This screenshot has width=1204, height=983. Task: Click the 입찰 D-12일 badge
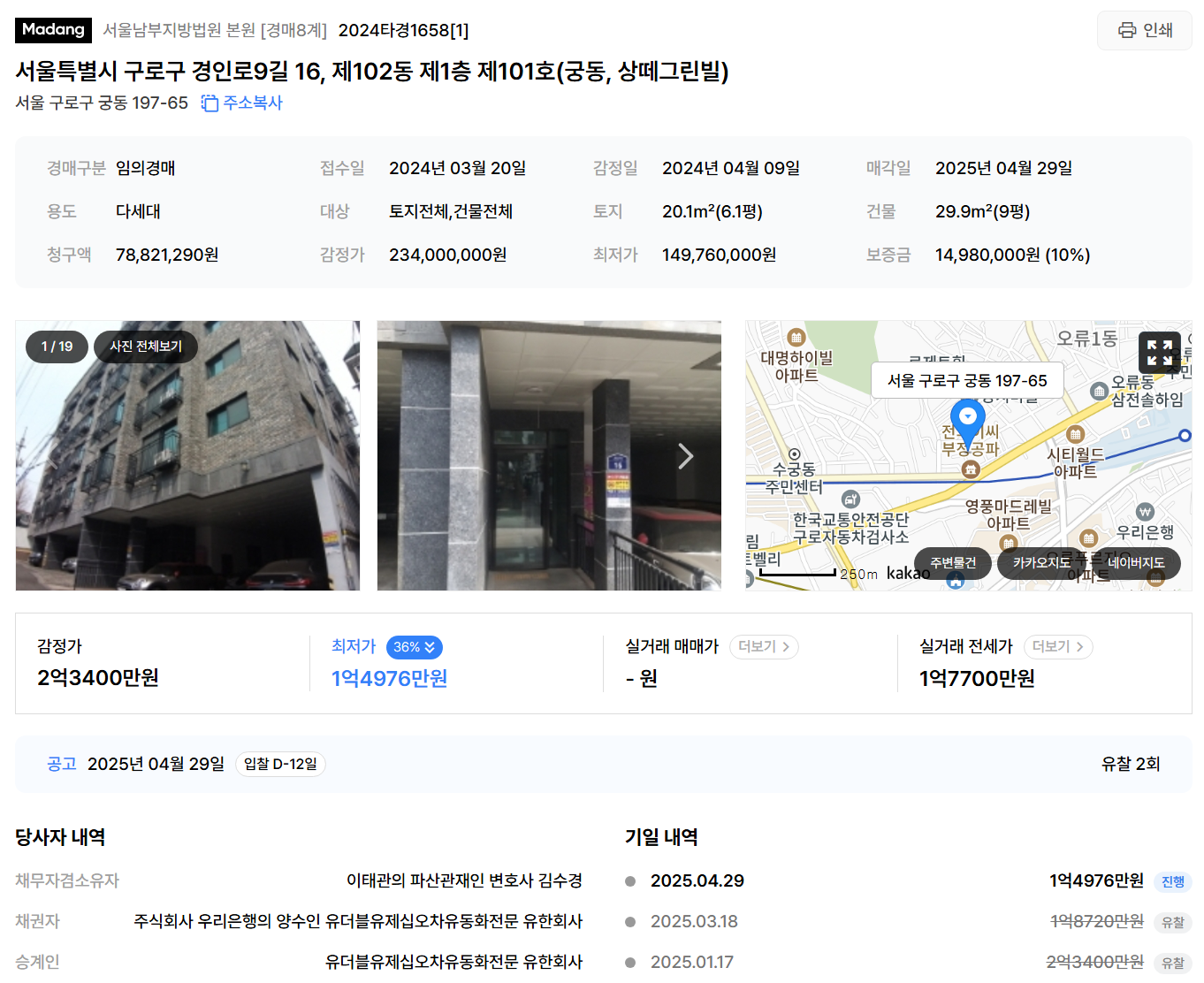tap(280, 764)
